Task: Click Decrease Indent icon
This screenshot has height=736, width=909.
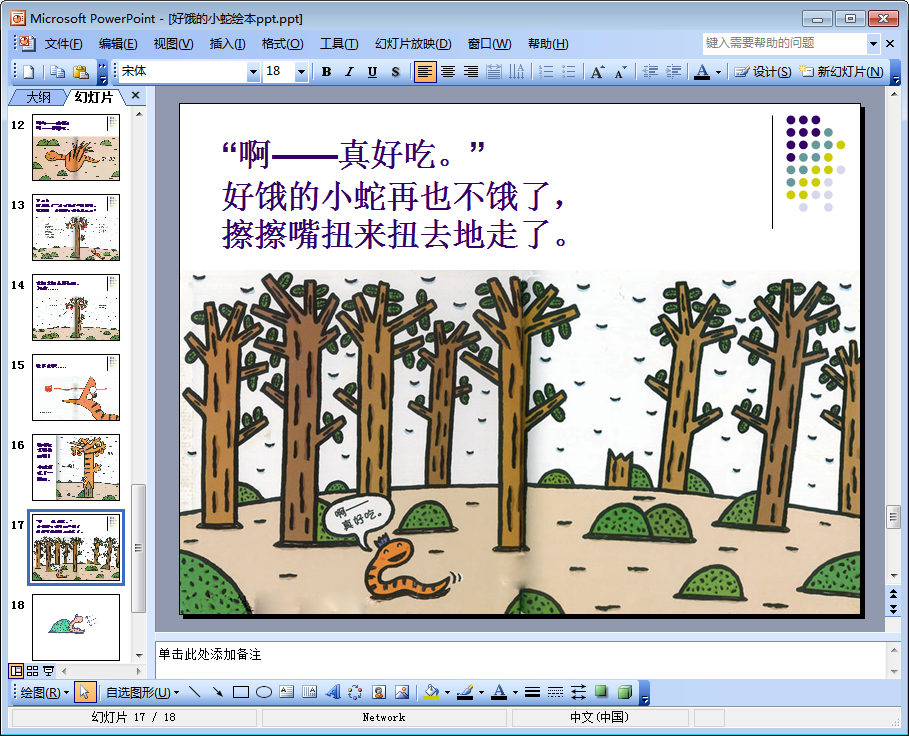Action: (x=650, y=72)
